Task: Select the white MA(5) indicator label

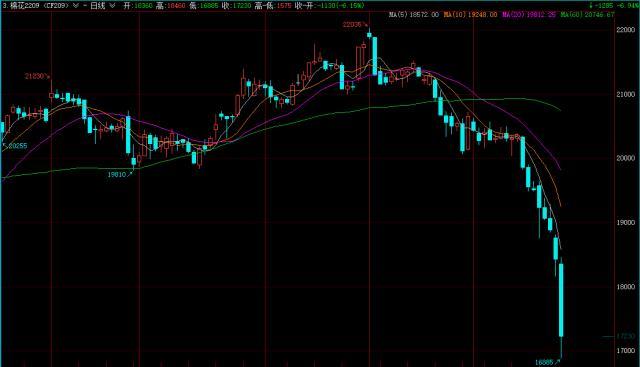Action: pos(414,15)
